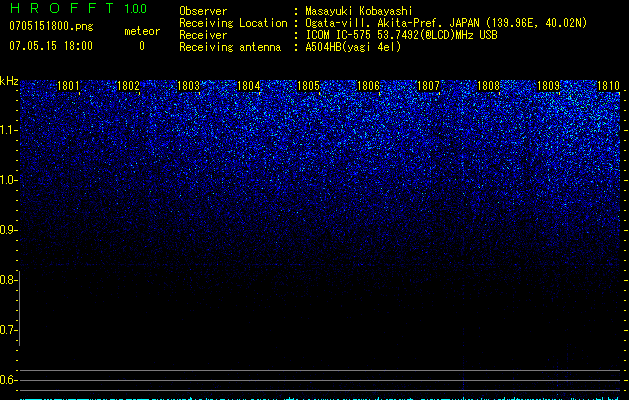Click the 1810 time marker
The width and height of the screenshot is (629, 400).
(609, 86)
